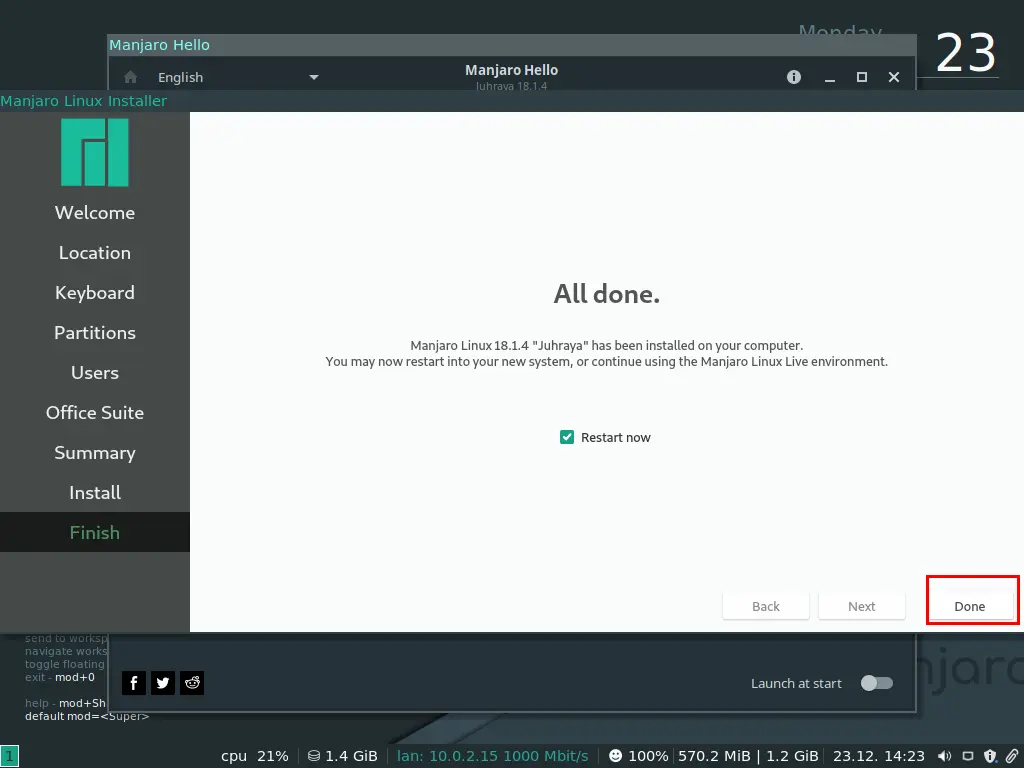Select the Welcome step in the sidebar
The width and height of the screenshot is (1024, 768).
point(95,213)
